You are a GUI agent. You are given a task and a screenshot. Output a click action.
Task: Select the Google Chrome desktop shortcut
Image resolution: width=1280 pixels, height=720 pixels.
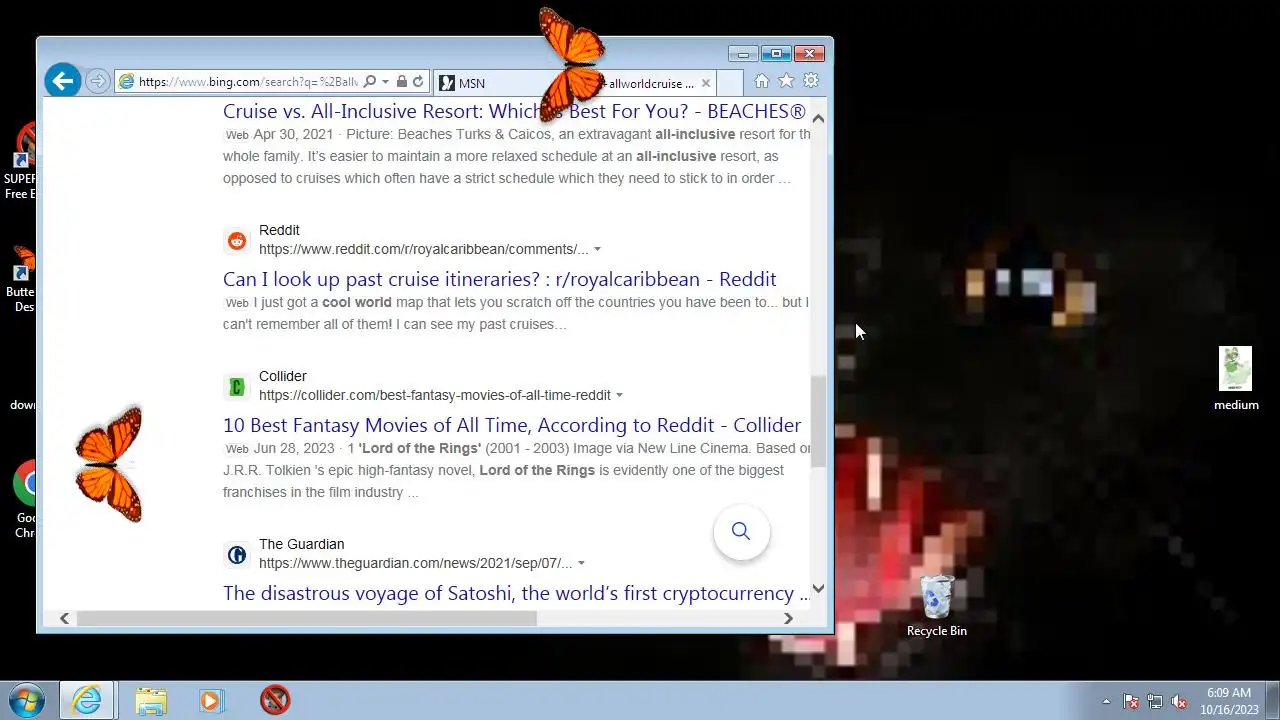[26, 498]
